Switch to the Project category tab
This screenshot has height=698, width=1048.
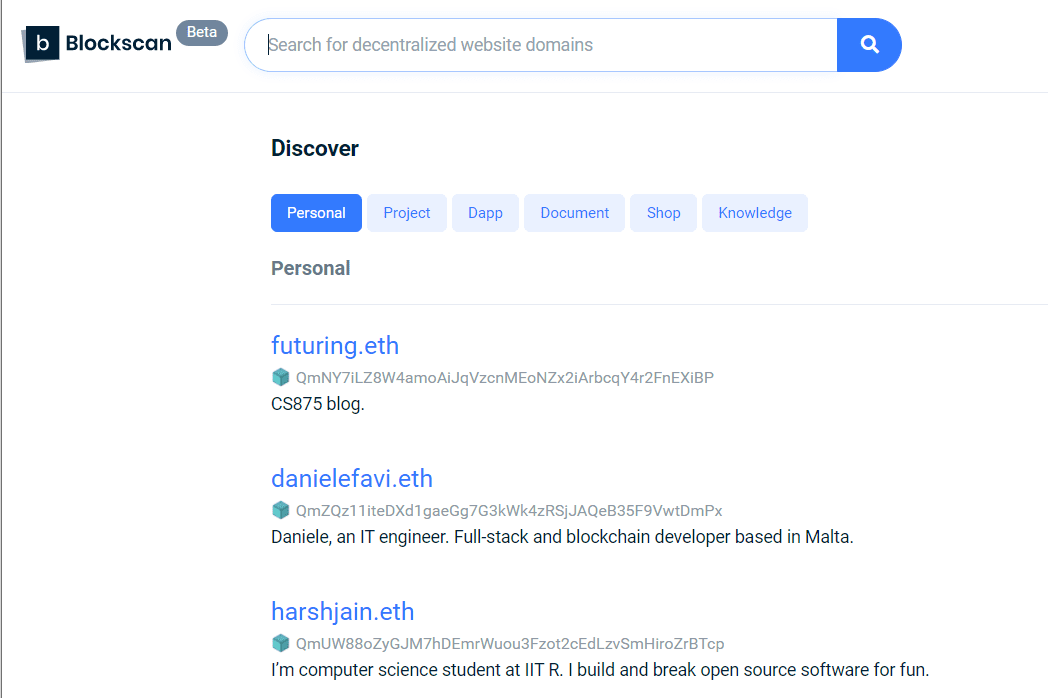pos(406,213)
